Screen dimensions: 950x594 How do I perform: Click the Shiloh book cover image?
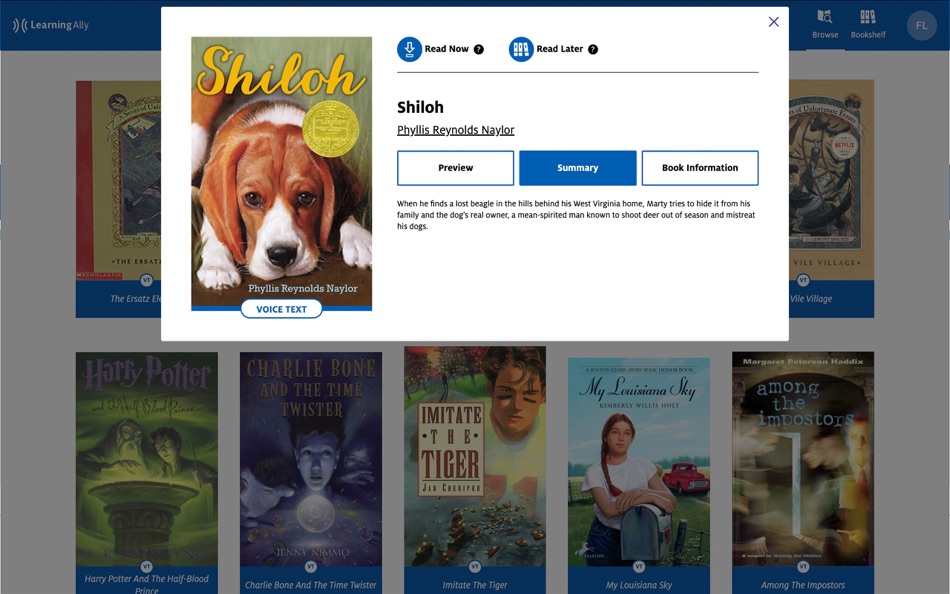(282, 173)
